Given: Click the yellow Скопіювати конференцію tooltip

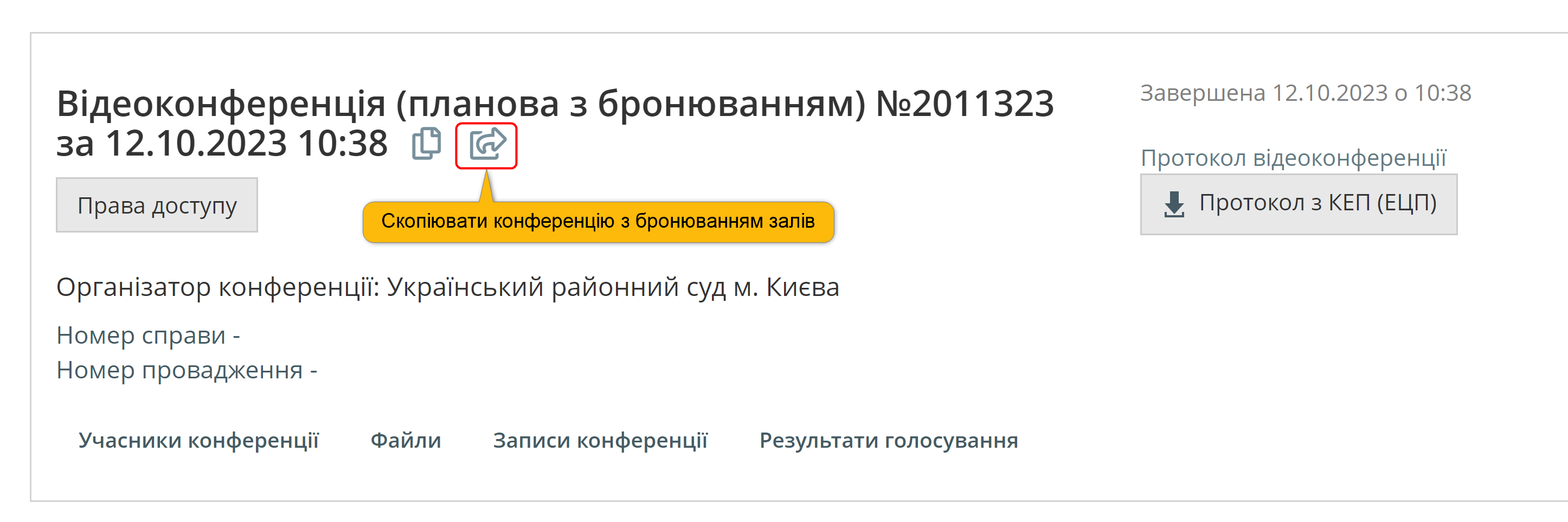Looking at the screenshot, I should click(x=599, y=222).
